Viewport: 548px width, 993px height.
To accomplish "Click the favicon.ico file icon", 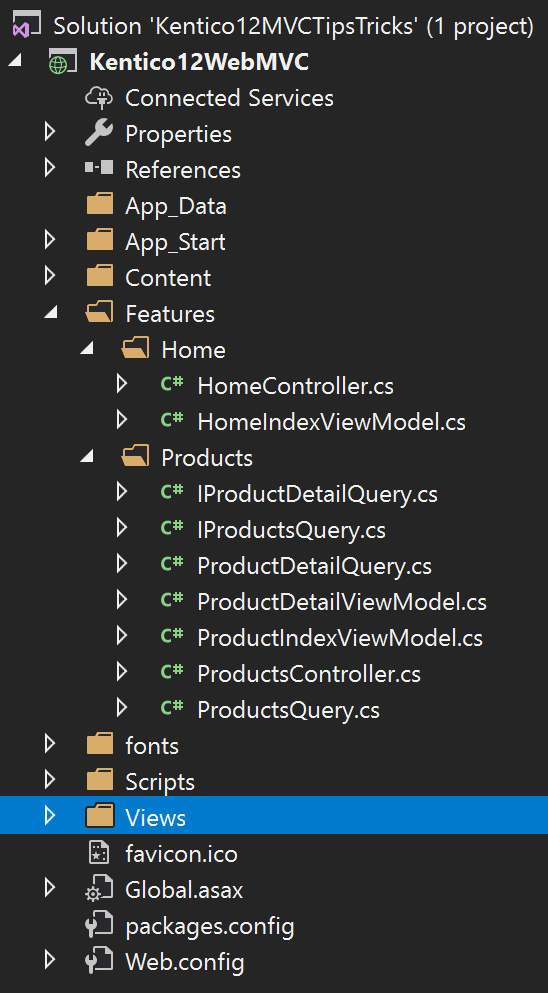I will (x=99, y=854).
